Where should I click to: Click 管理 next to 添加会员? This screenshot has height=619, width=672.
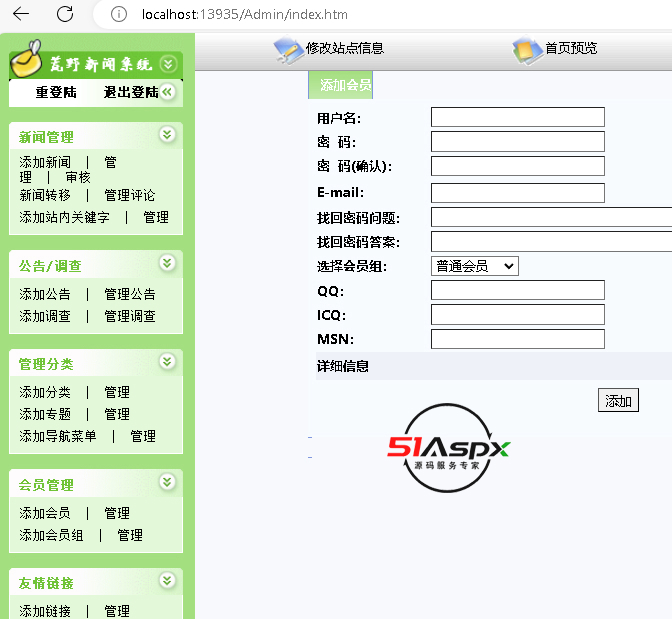(117, 513)
